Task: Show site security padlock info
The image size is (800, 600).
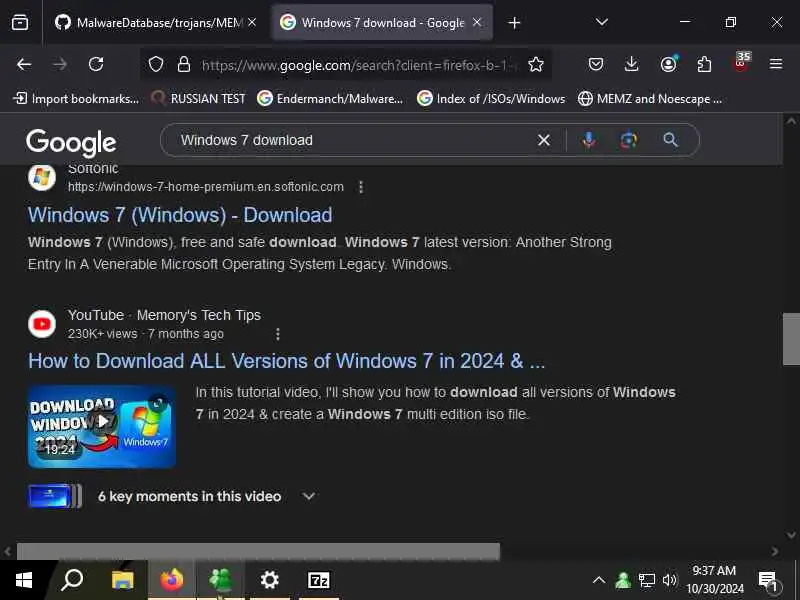Action: [184, 65]
